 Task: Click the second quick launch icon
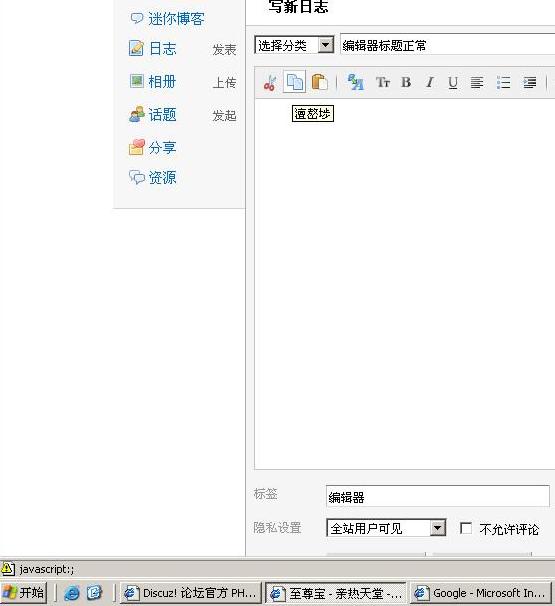pos(94,592)
